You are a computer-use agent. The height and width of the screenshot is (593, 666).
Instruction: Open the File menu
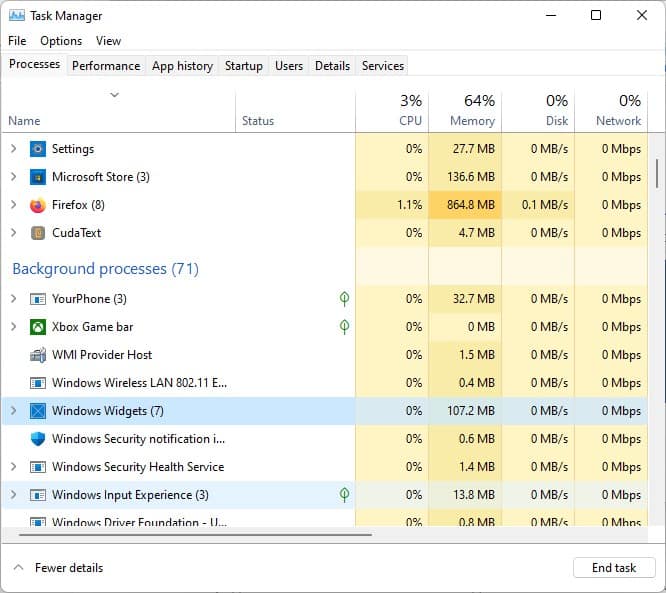coord(17,41)
